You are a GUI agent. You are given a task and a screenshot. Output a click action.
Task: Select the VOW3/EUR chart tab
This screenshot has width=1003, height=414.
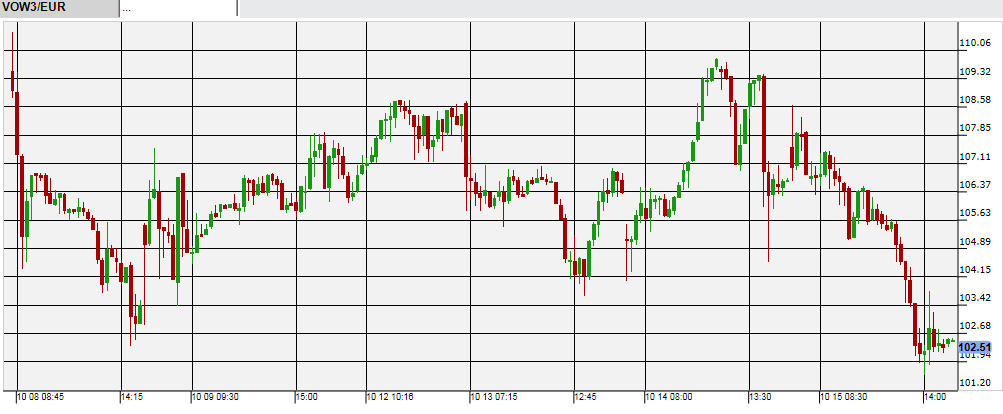point(58,8)
